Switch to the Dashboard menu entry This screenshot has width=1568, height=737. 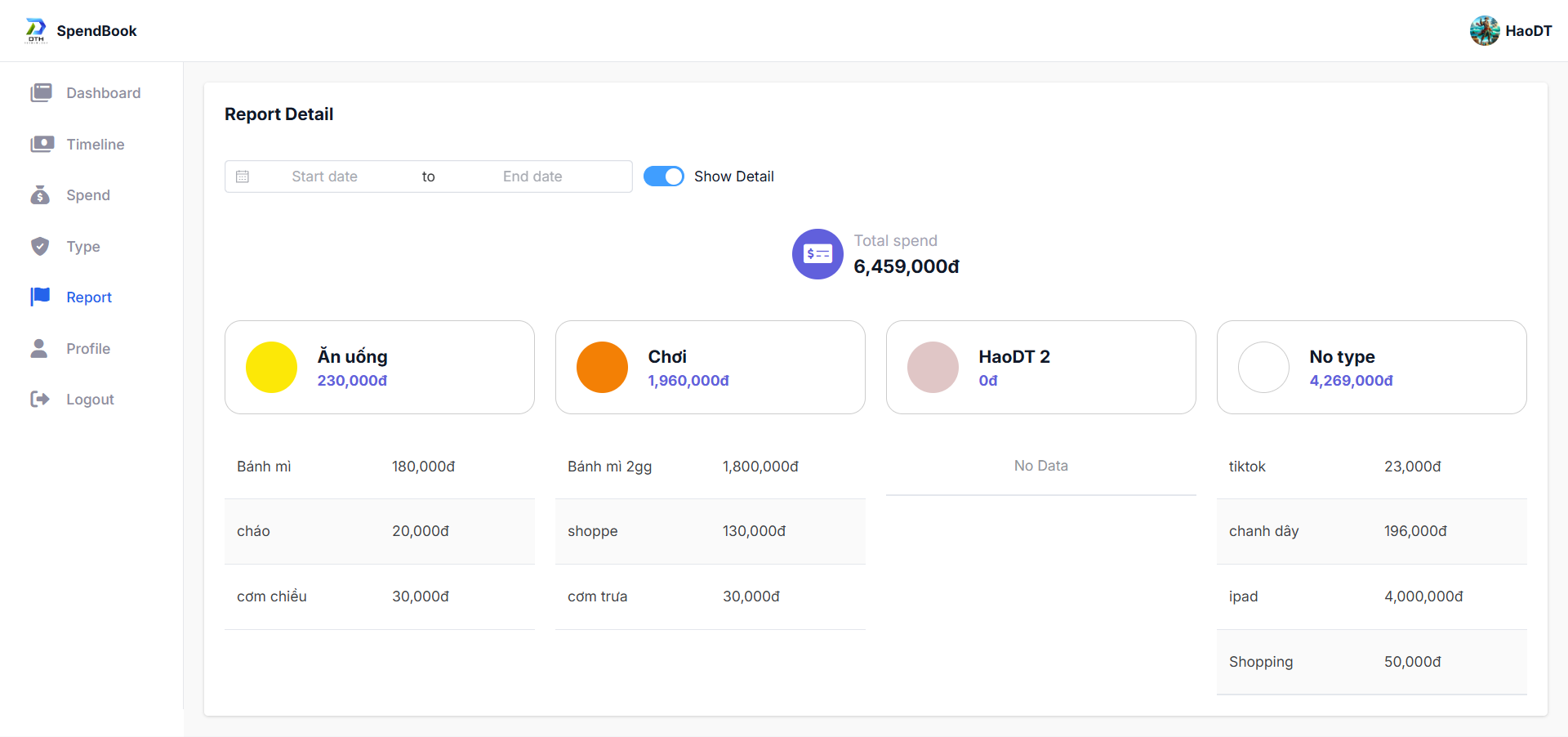[x=103, y=92]
